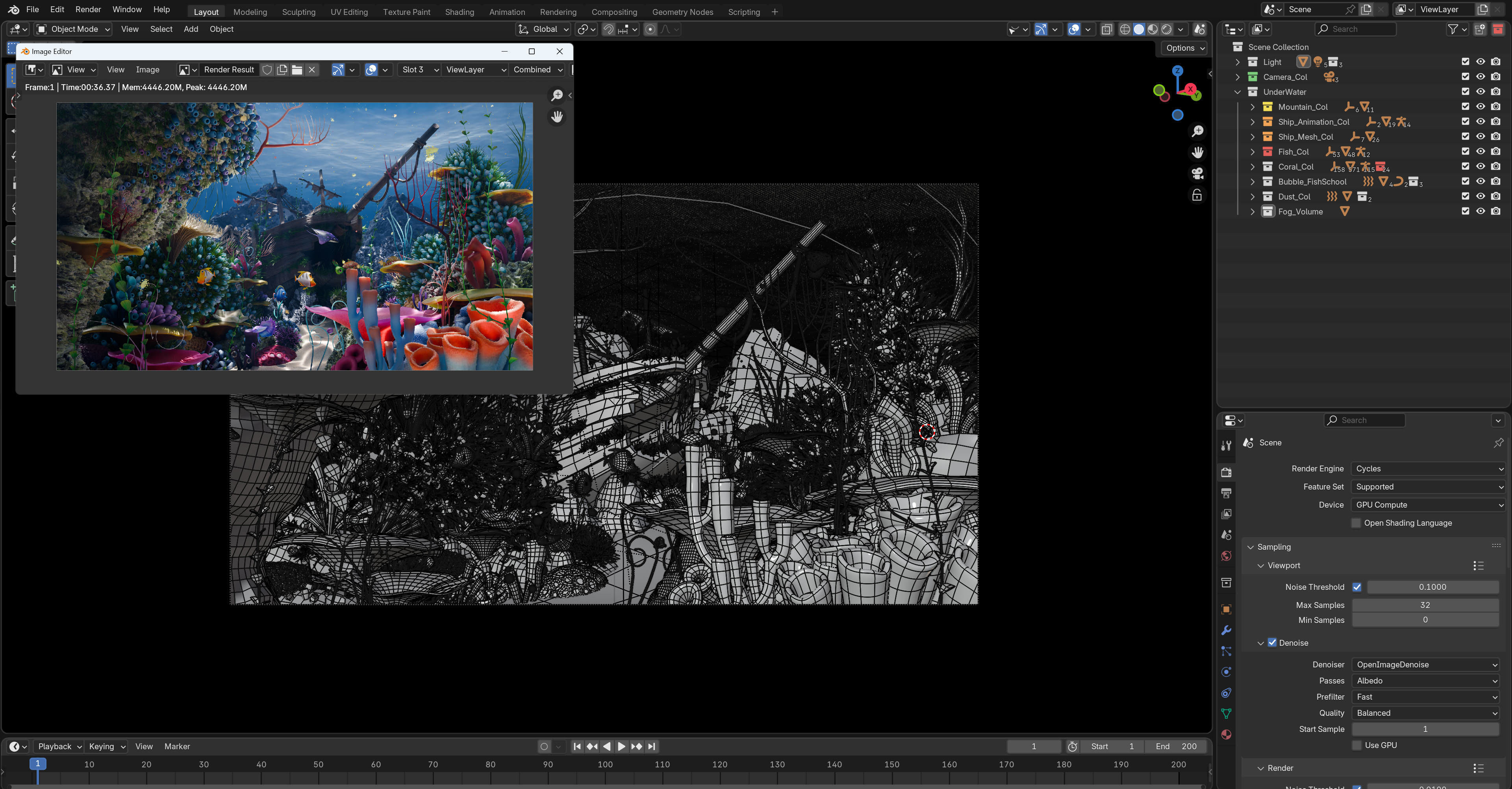Click the Options button in viewport

(x=1184, y=48)
